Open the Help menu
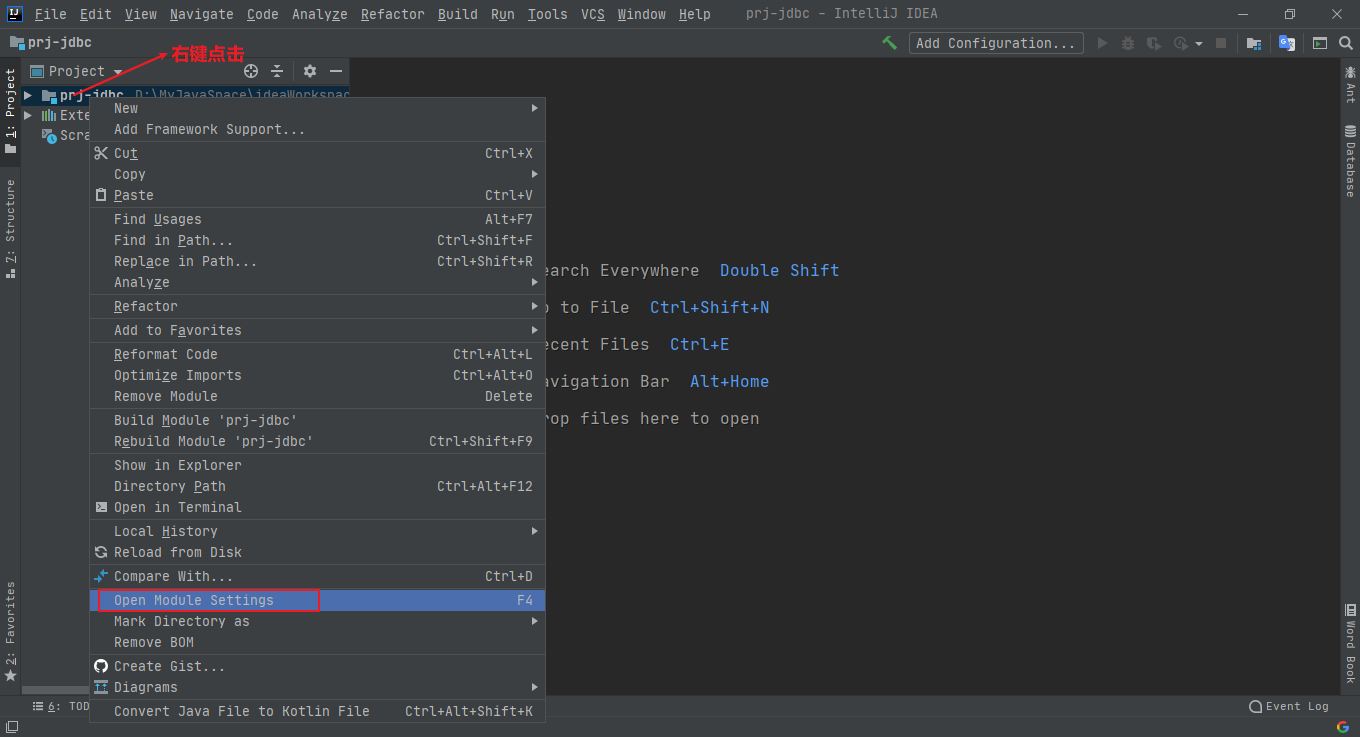 tap(695, 14)
